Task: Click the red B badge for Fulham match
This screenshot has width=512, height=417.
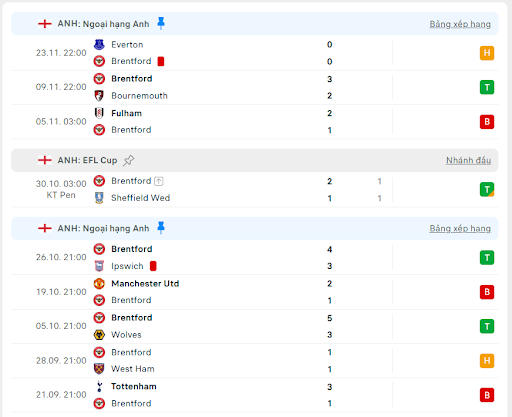Action: tap(487, 122)
